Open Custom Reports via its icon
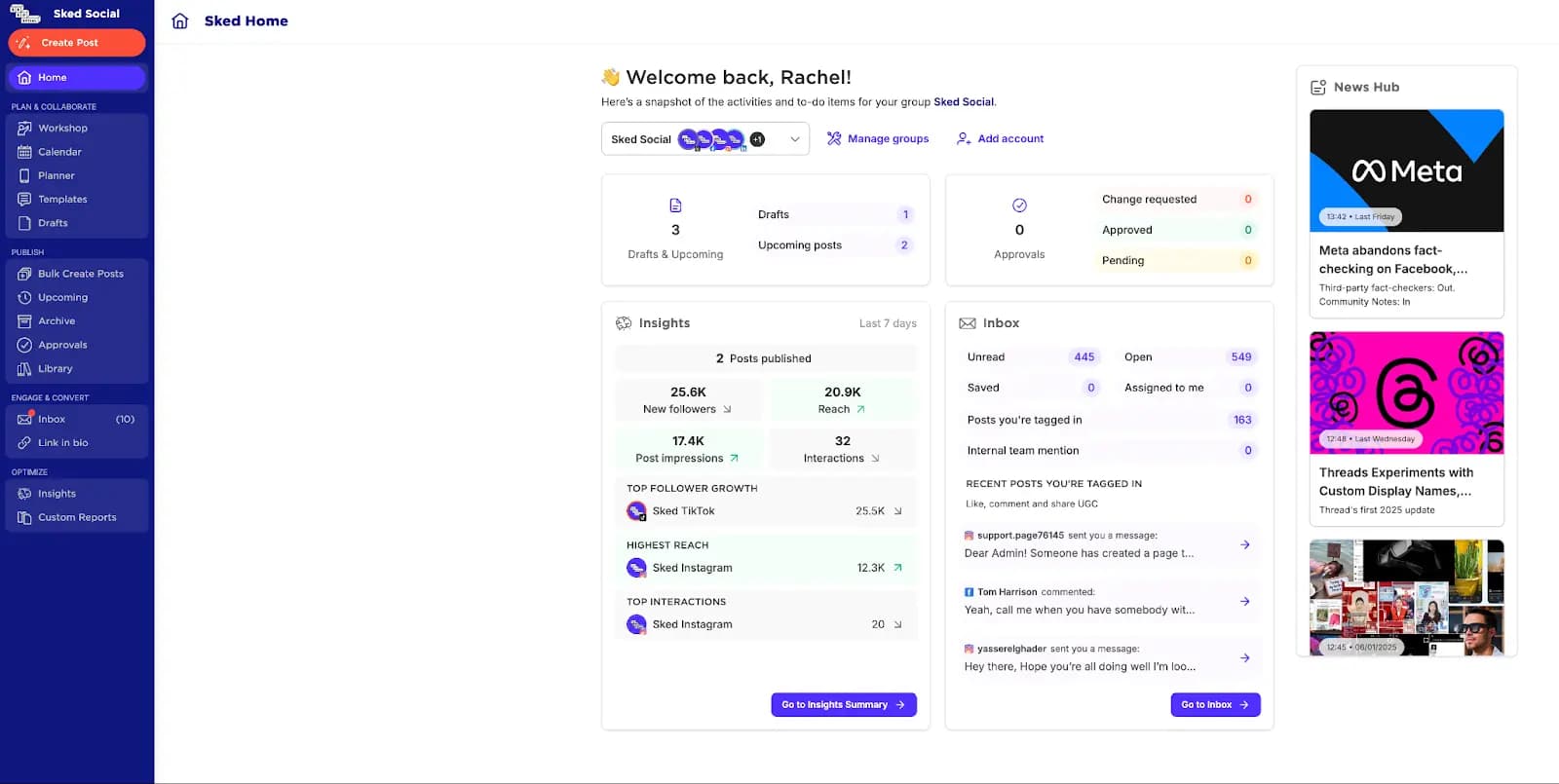The width and height of the screenshot is (1559, 784). [24, 518]
